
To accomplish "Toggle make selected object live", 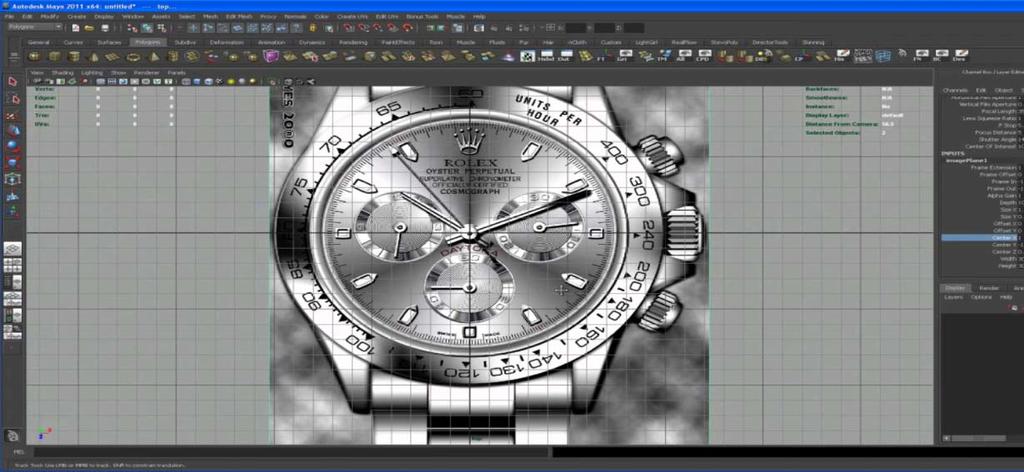I will click(408, 28).
